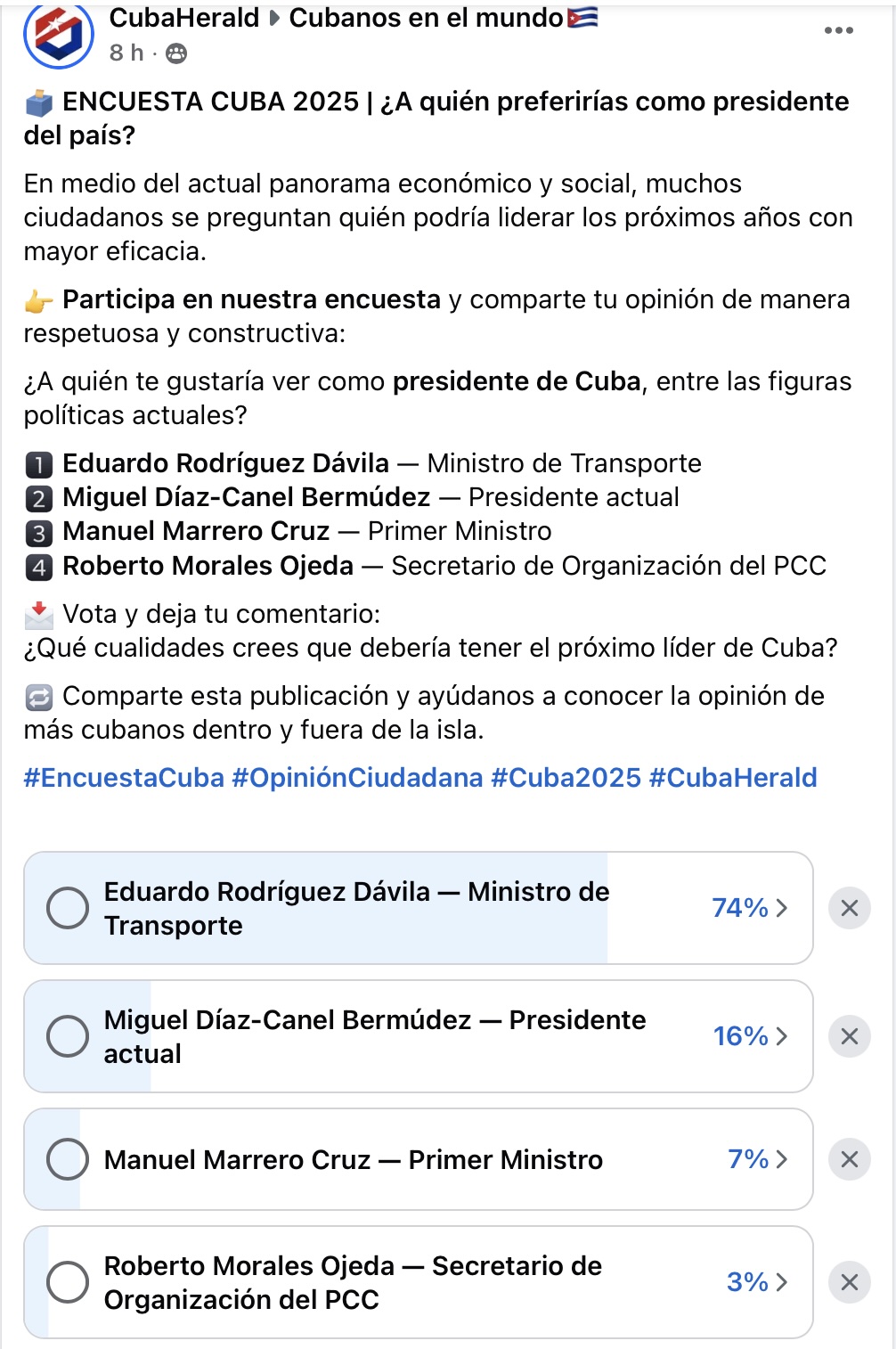Remove the Manuel Marrero Cruz poll option
The image size is (896, 1349).
(x=849, y=1159)
